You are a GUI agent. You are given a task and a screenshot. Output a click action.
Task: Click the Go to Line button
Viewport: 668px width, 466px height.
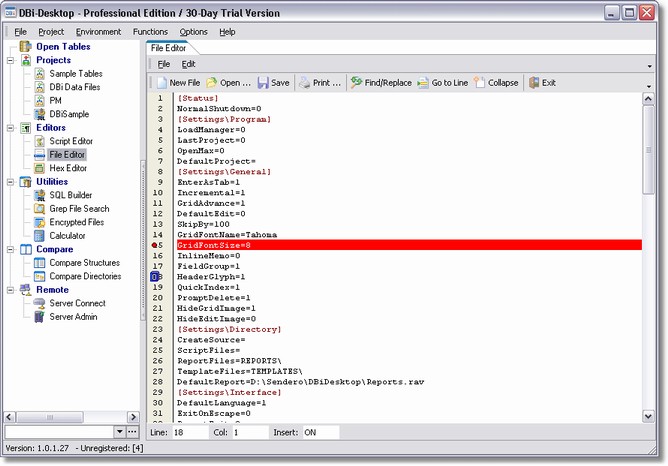click(443, 83)
